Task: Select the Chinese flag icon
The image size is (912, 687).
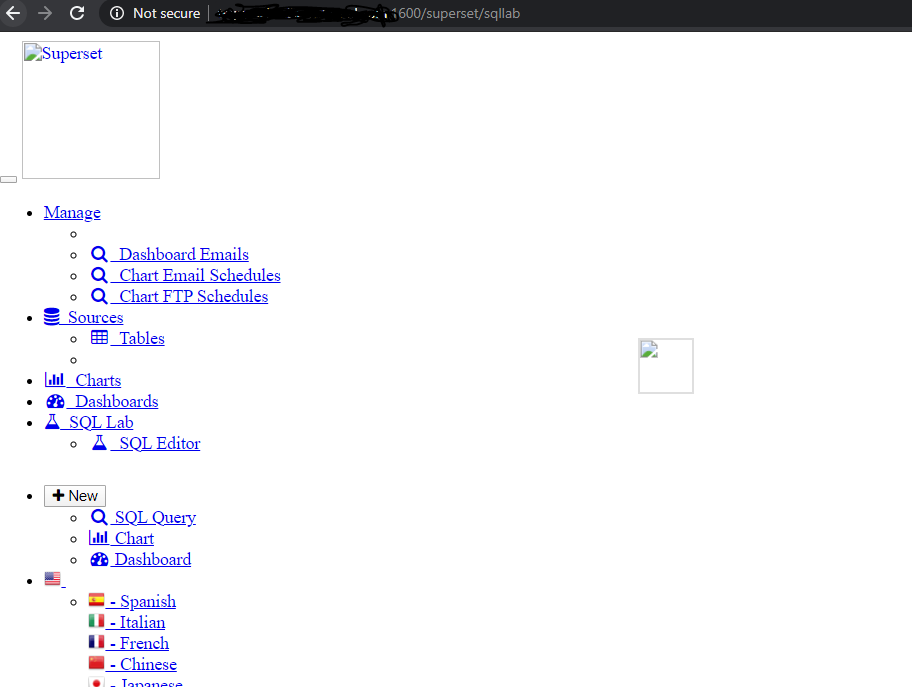Action: [x=97, y=663]
